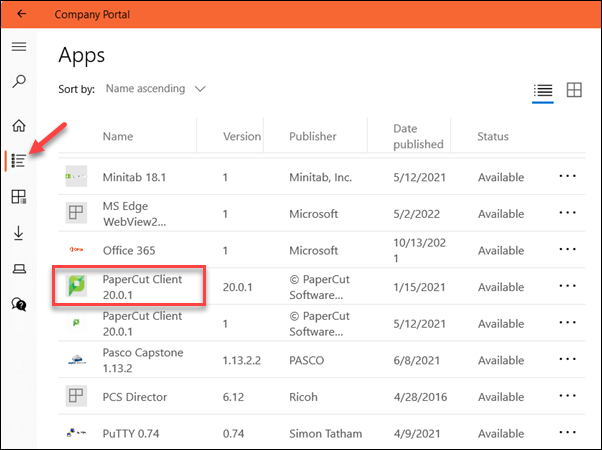The image size is (602, 450).
Task: Click the large green PaperCut Client icon
Action: click(76, 286)
